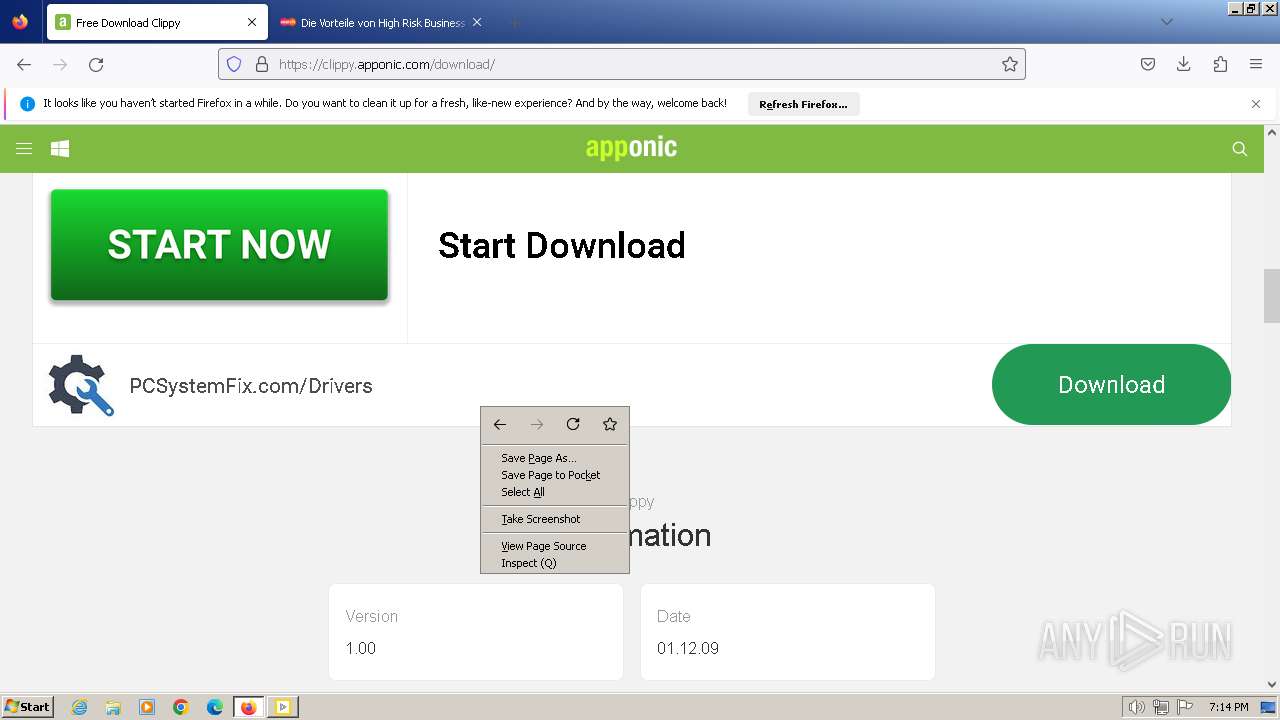Image resolution: width=1280 pixels, height=720 pixels.
Task: Click the Date 01.12.09 info card
Action: click(788, 632)
